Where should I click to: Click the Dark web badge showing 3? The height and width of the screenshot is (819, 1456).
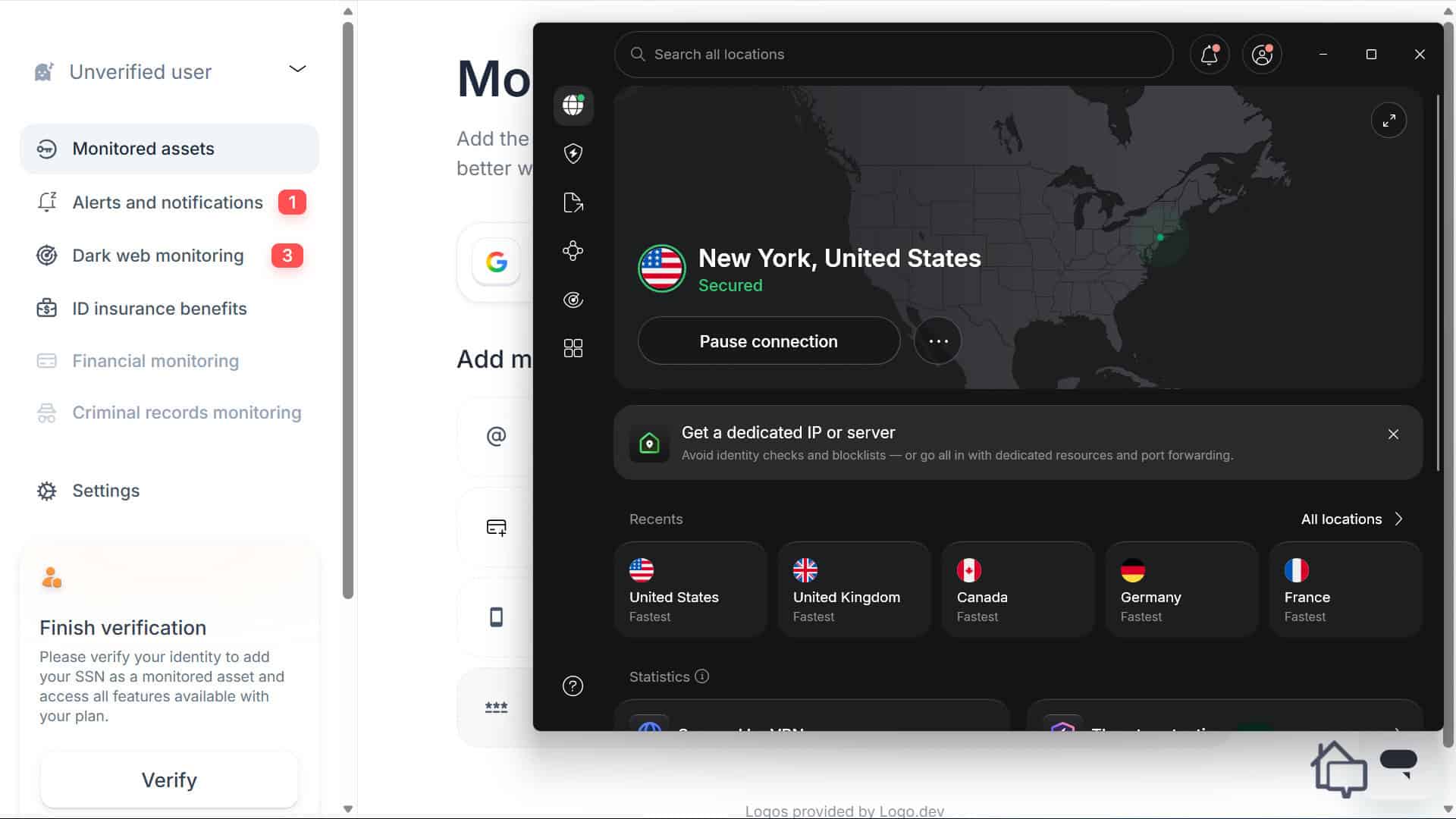tap(287, 256)
